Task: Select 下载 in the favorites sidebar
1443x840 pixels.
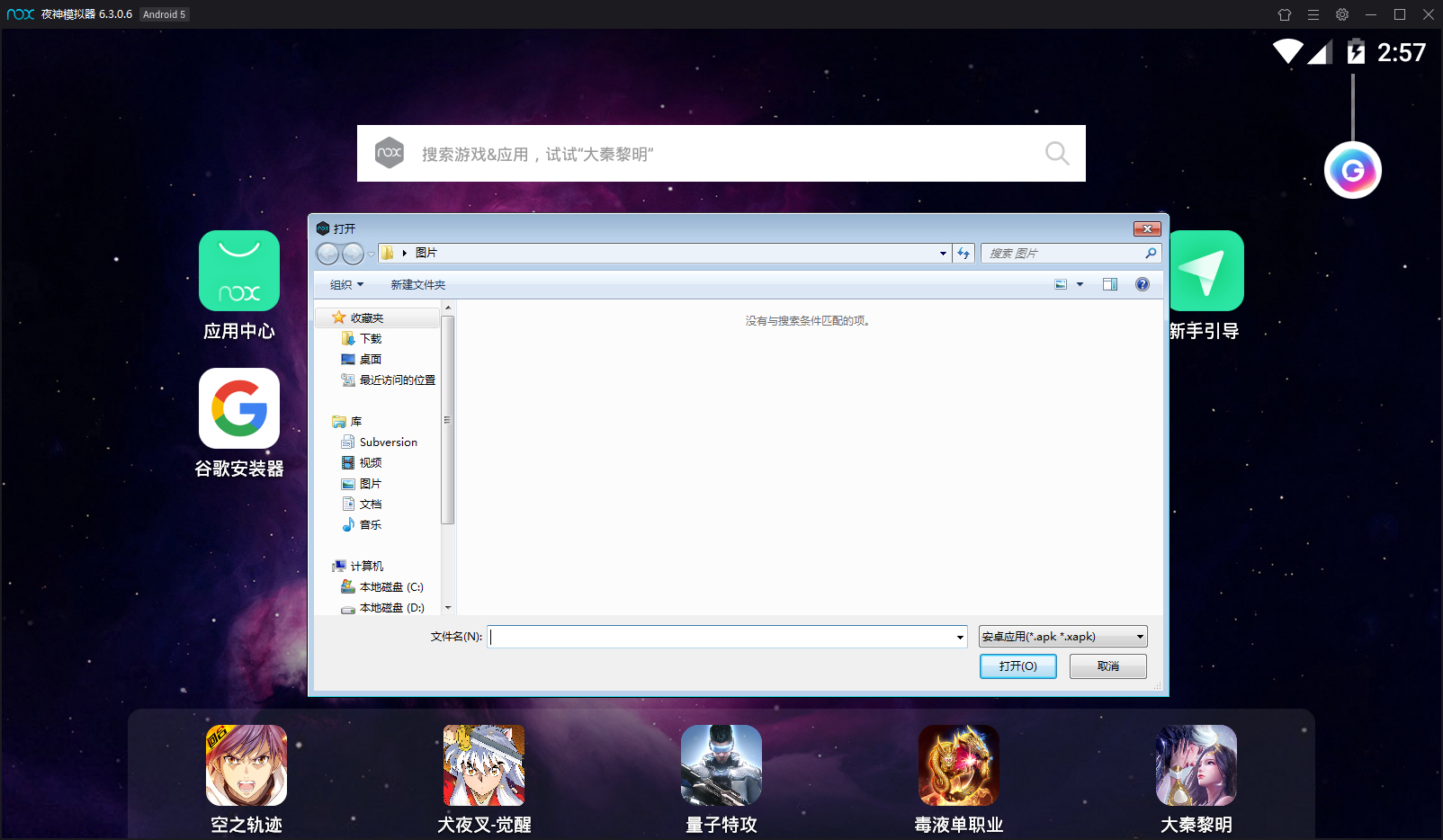Action: tap(370, 338)
